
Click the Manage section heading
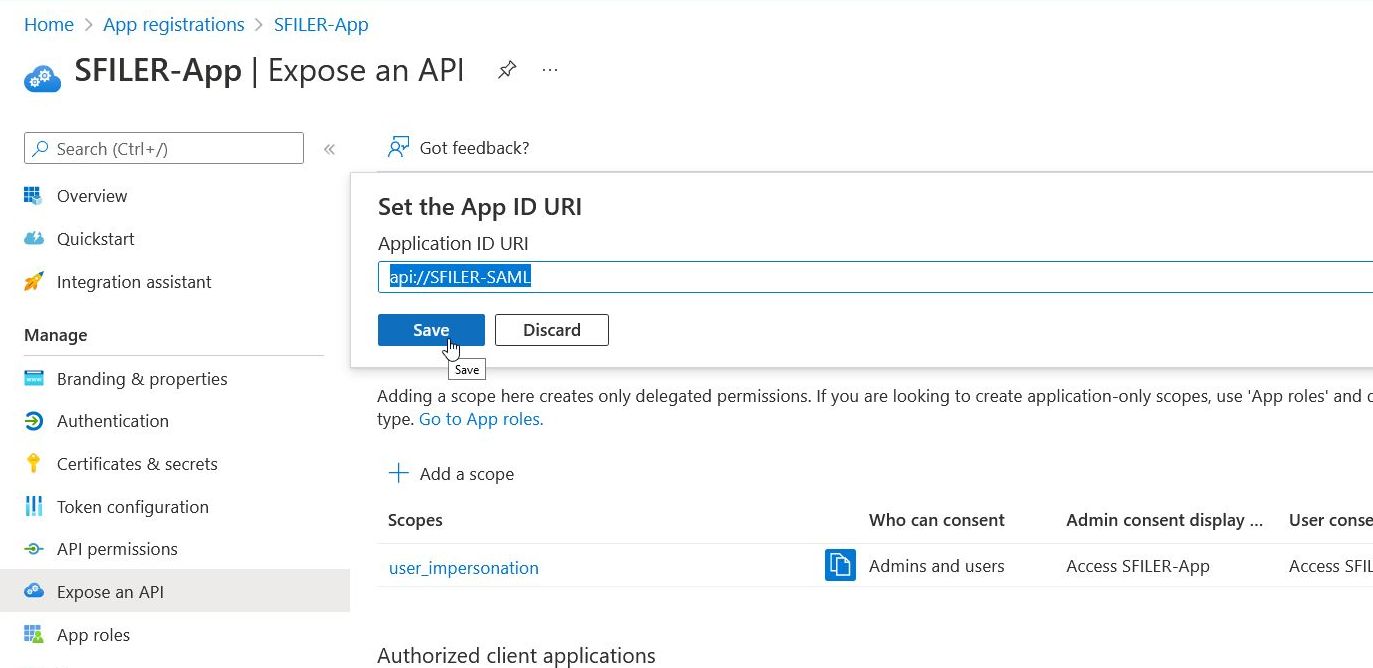click(x=56, y=335)
